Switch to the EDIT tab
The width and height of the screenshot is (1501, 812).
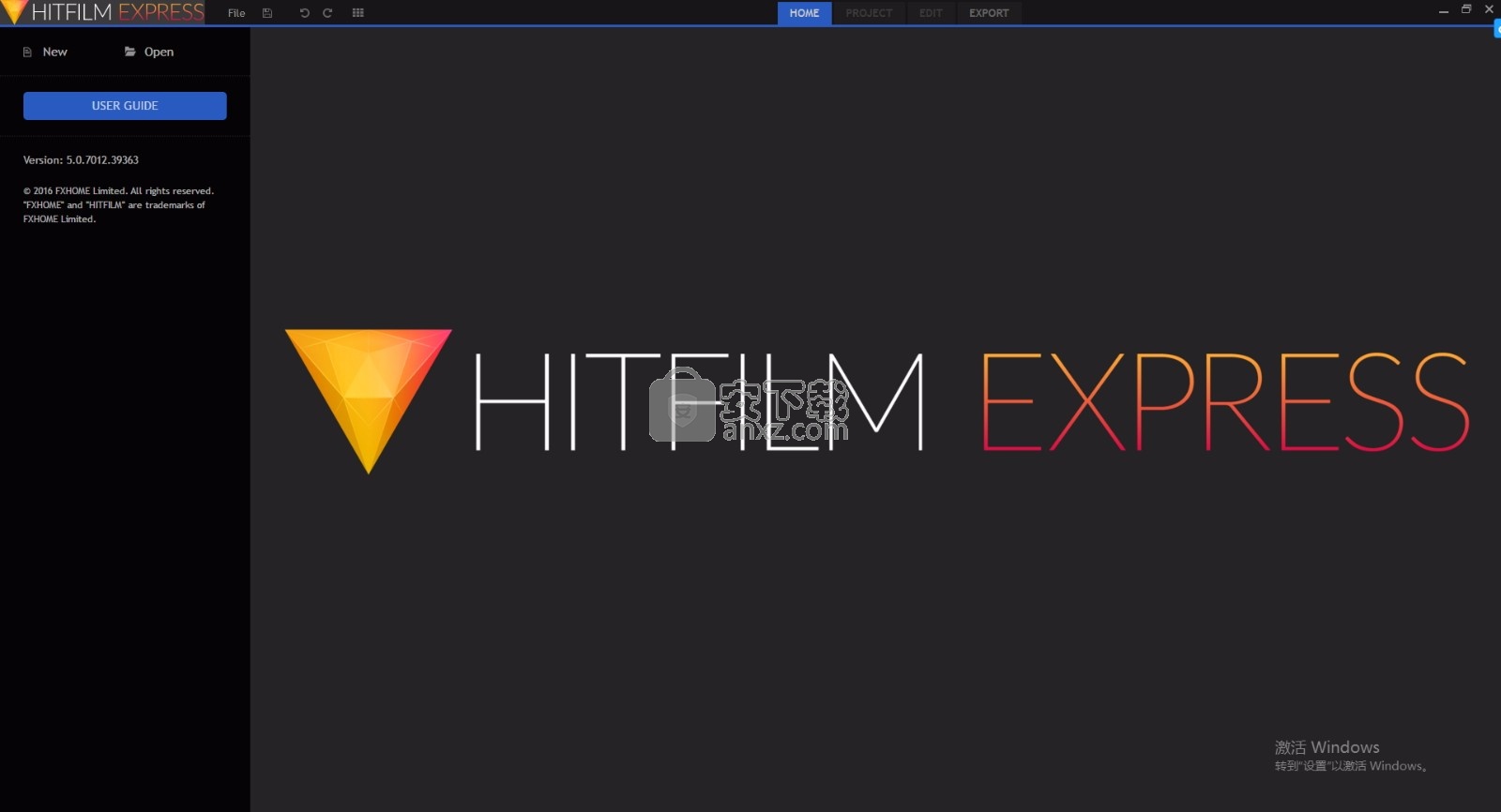[931, 13]
